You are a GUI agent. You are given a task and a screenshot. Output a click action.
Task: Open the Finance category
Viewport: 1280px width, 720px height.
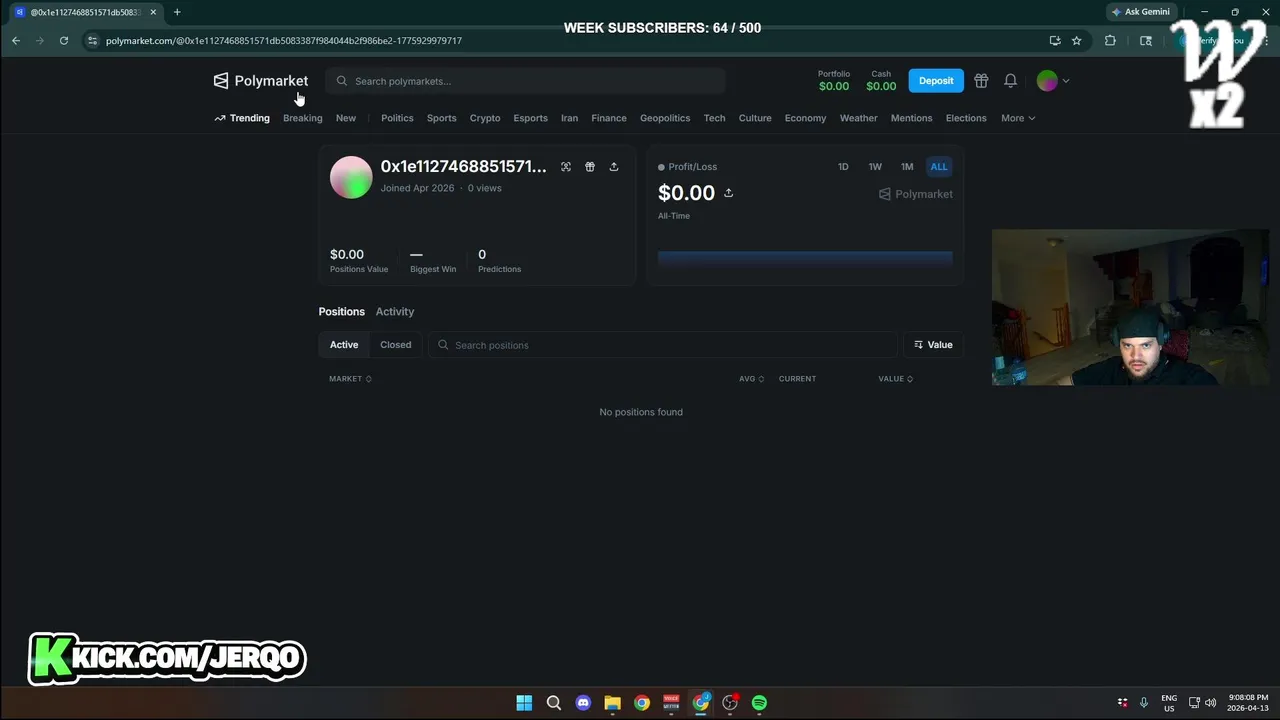[x=609, y=118]
